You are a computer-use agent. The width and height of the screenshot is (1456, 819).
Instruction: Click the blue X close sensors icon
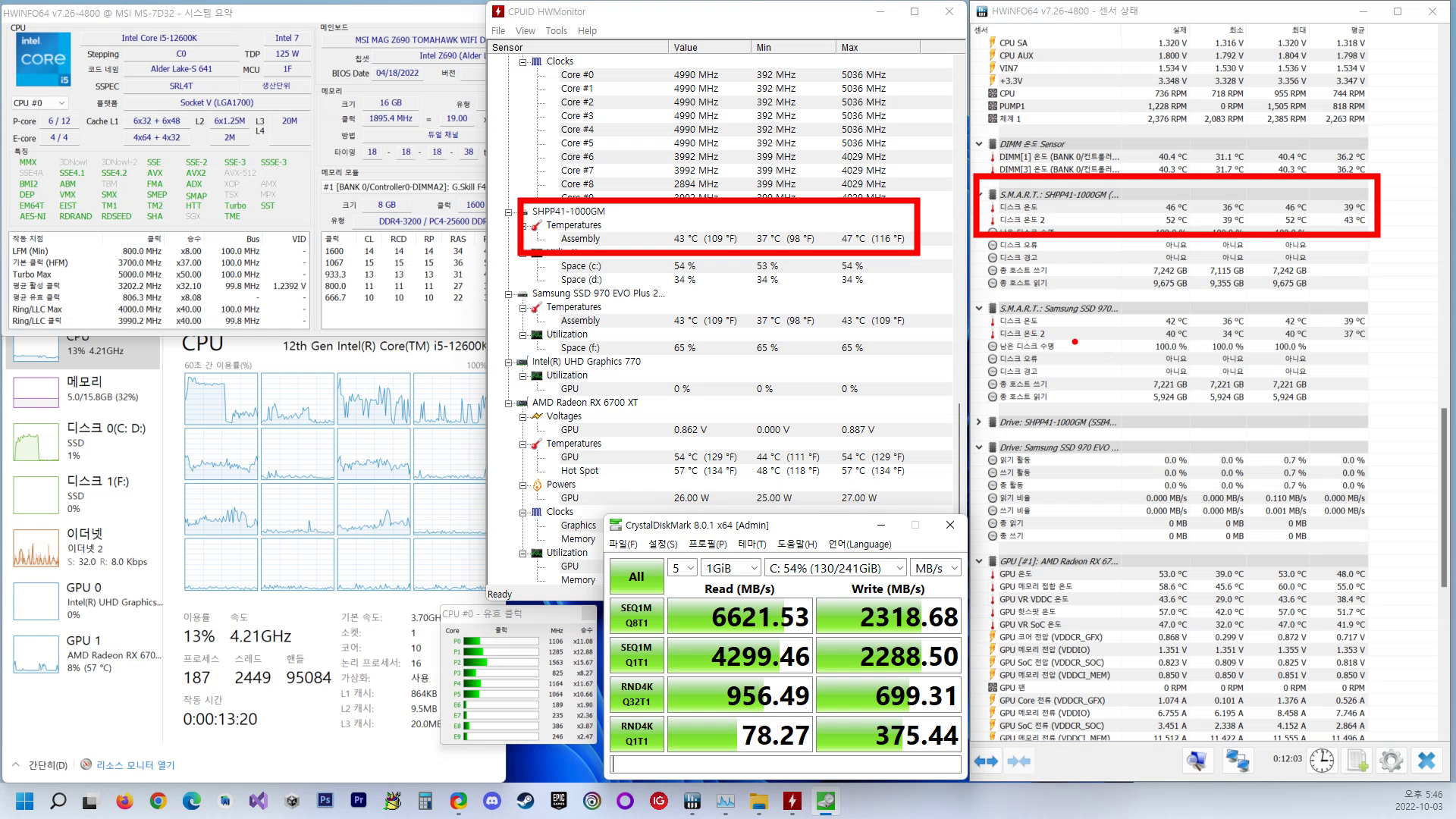coord(1426,761)
